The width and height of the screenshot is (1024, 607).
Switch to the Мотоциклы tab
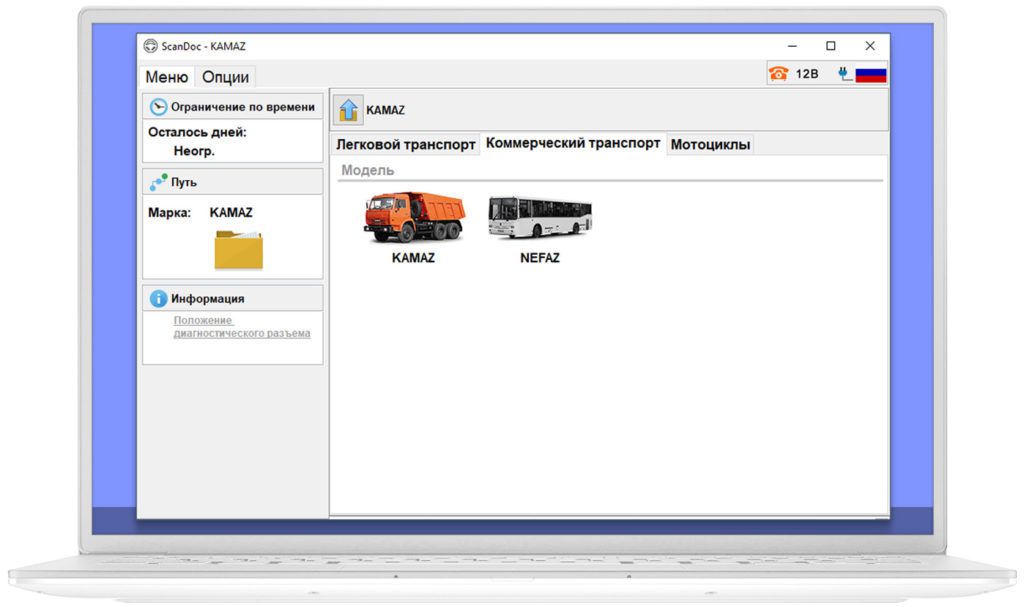pyautogui.click(x=710, y=145)
